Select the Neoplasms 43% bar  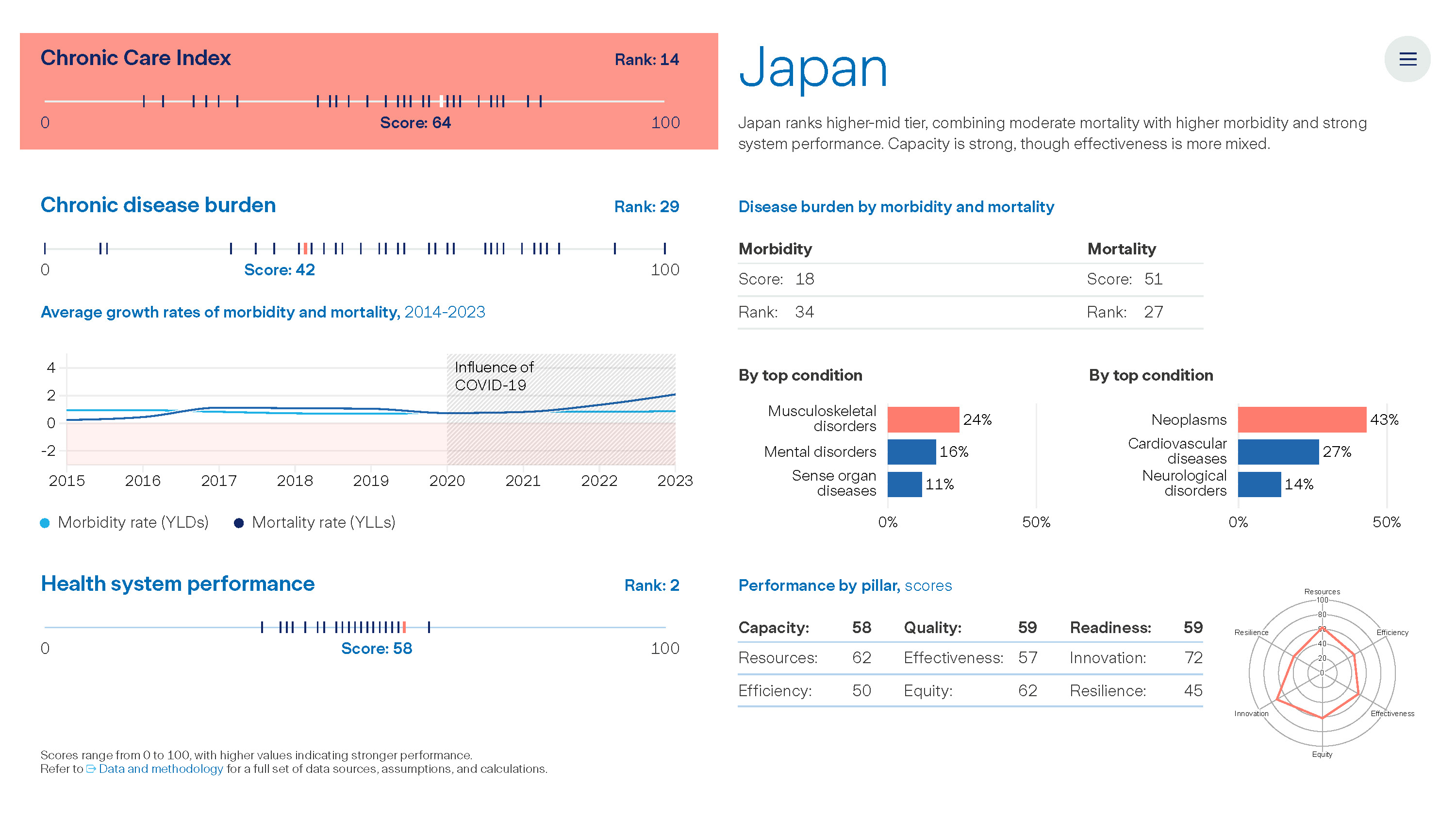coord(1302,419)
